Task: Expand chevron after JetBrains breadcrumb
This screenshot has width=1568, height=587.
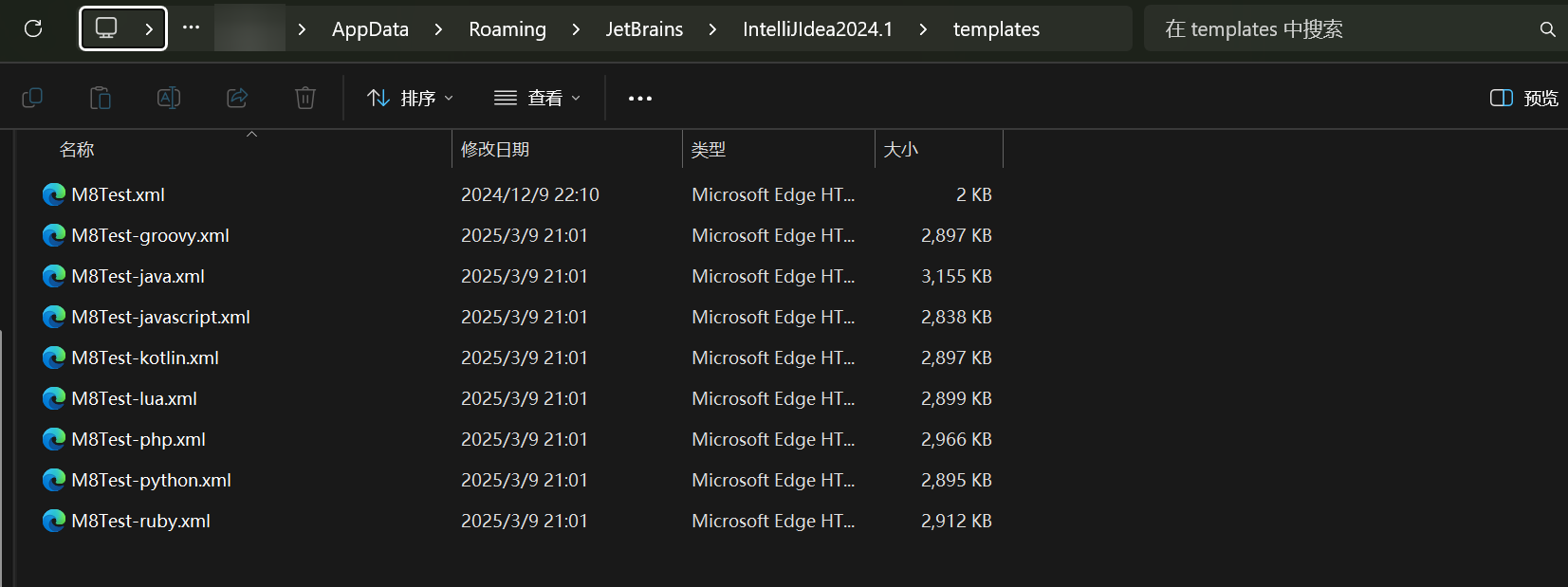Action: coord(712,29)
